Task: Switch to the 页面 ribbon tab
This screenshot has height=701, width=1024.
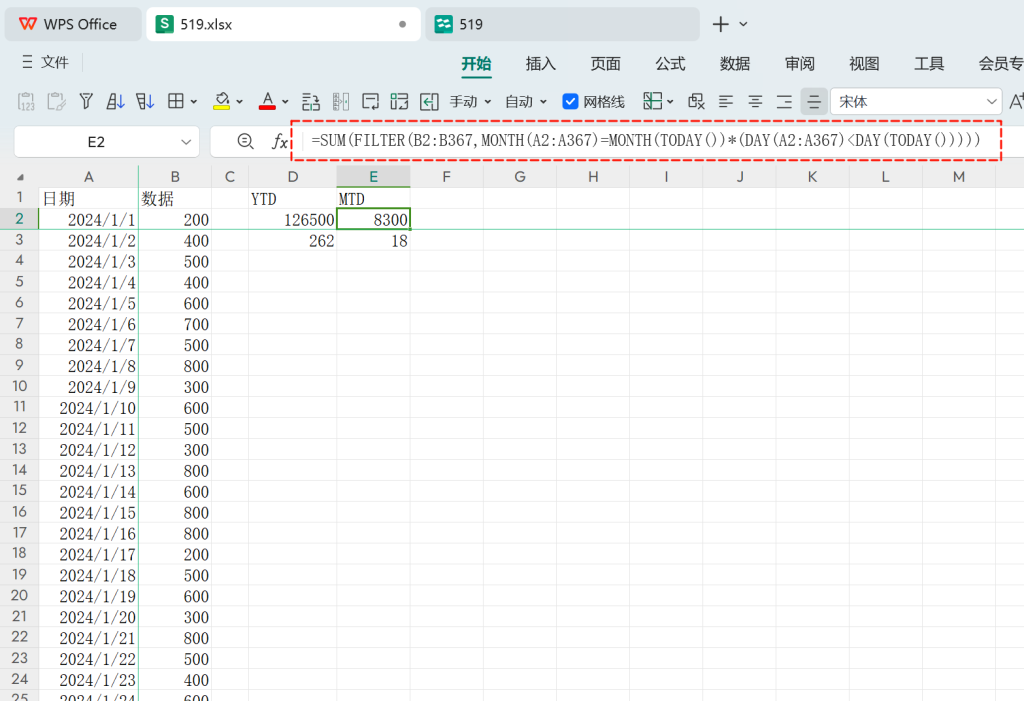Action: point(605,63)
